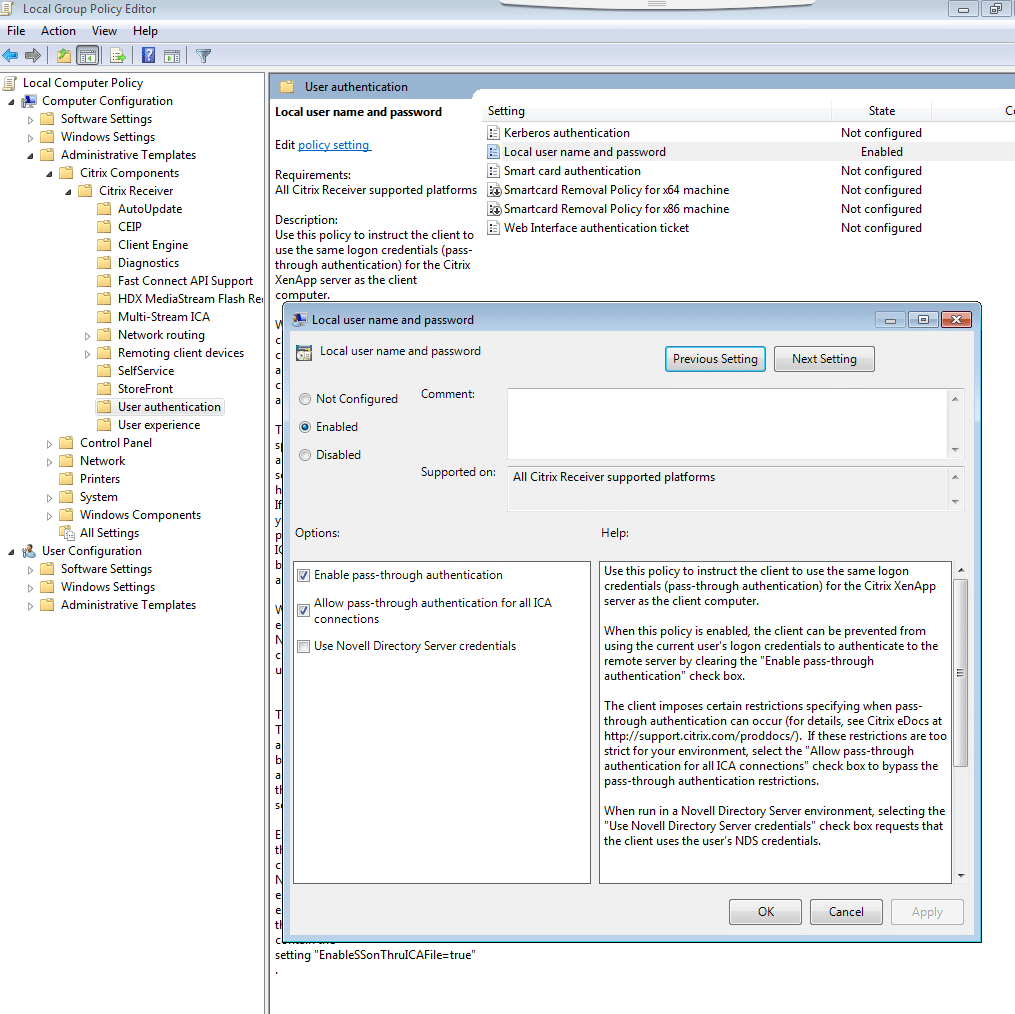Open the View menu
The height and width of the screenshot is (1014, 1015).
tap(104, 31)
